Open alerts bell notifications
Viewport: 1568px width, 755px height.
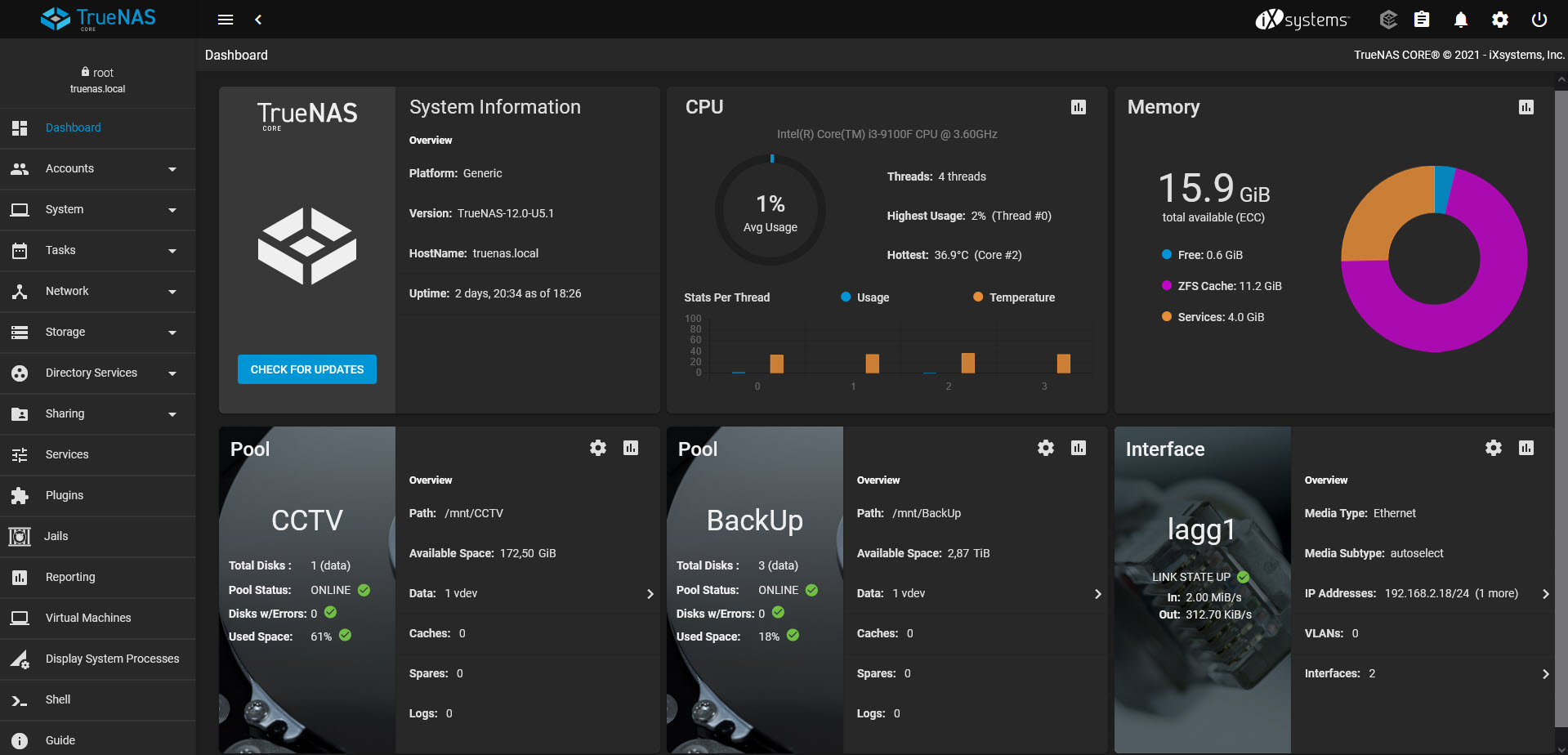1461,20
